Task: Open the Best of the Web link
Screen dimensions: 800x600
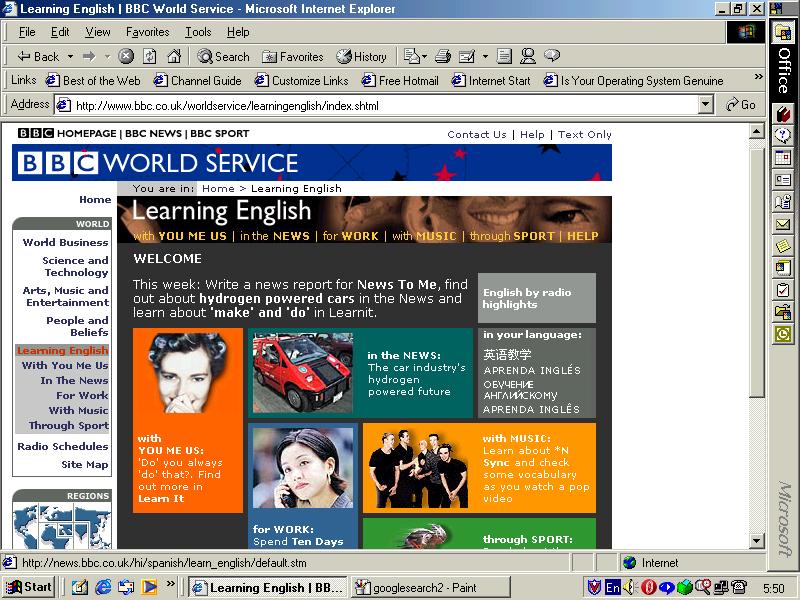Action: [x=93, y=81]
